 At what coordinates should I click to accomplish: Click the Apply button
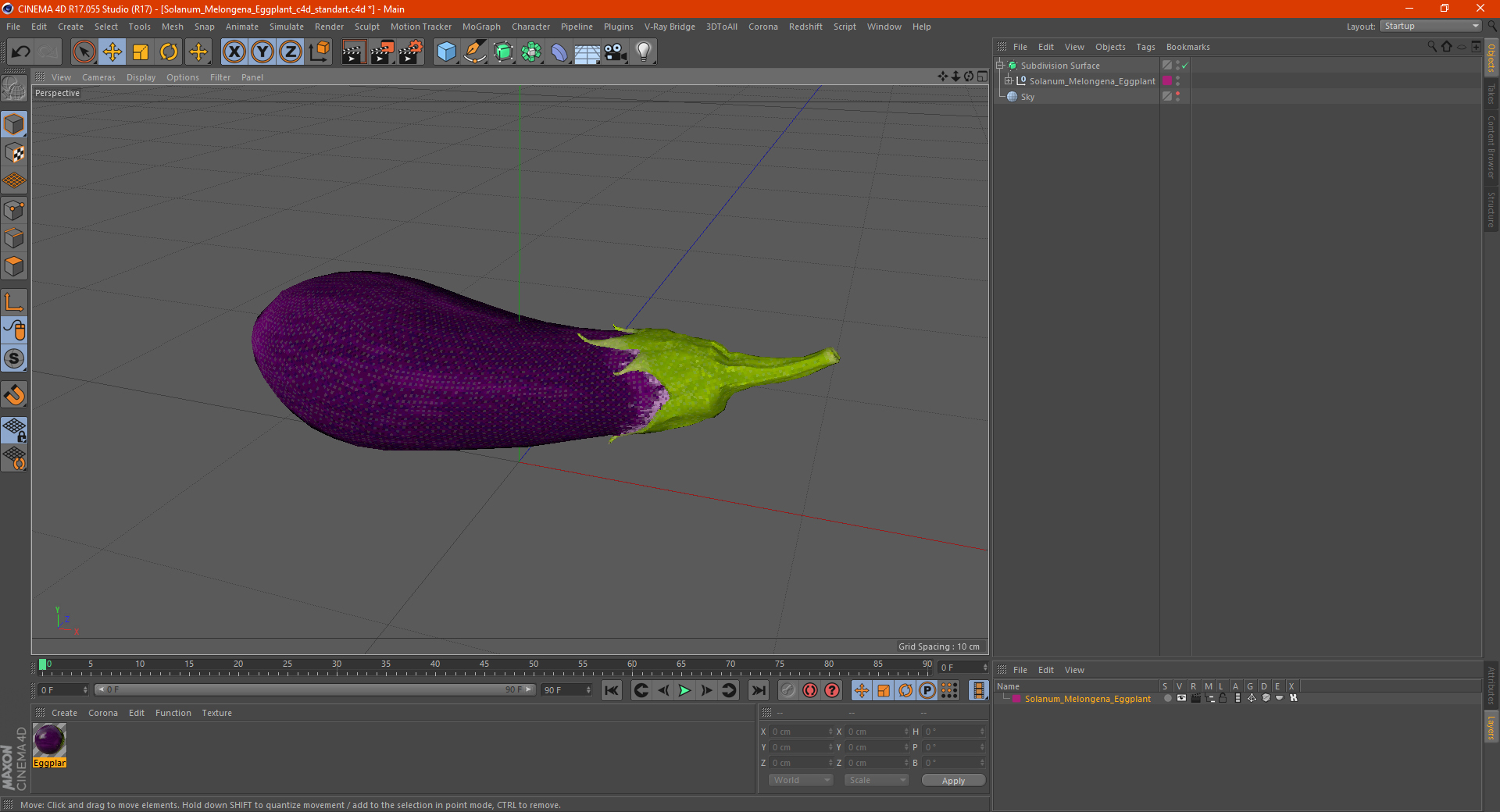[953, 781]
